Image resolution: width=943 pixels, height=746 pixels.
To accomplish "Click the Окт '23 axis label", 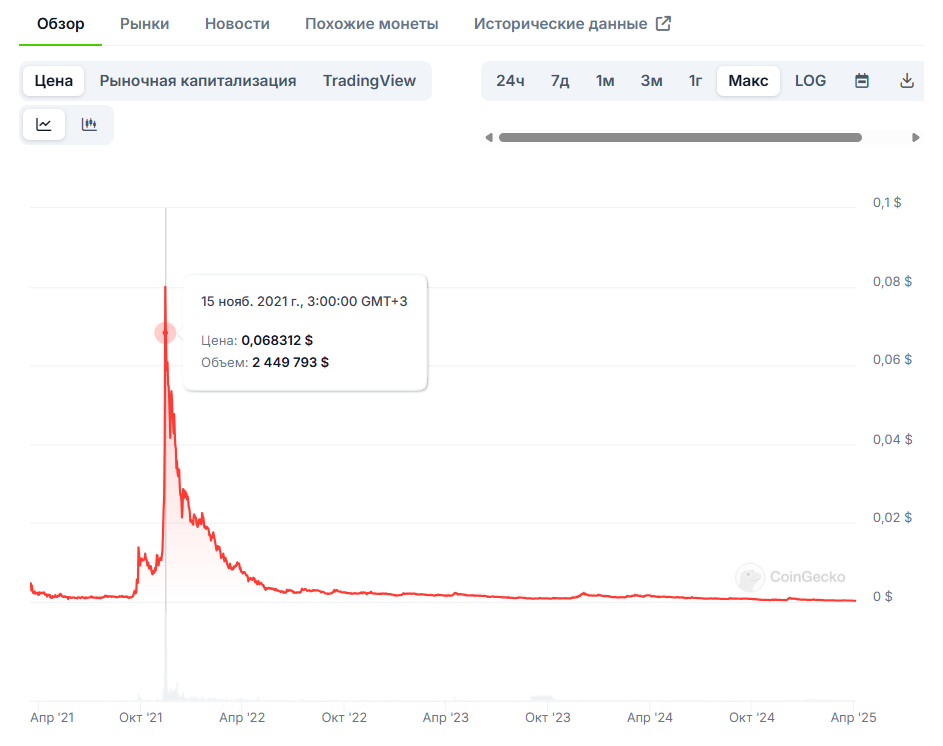I will coord(548,717).
